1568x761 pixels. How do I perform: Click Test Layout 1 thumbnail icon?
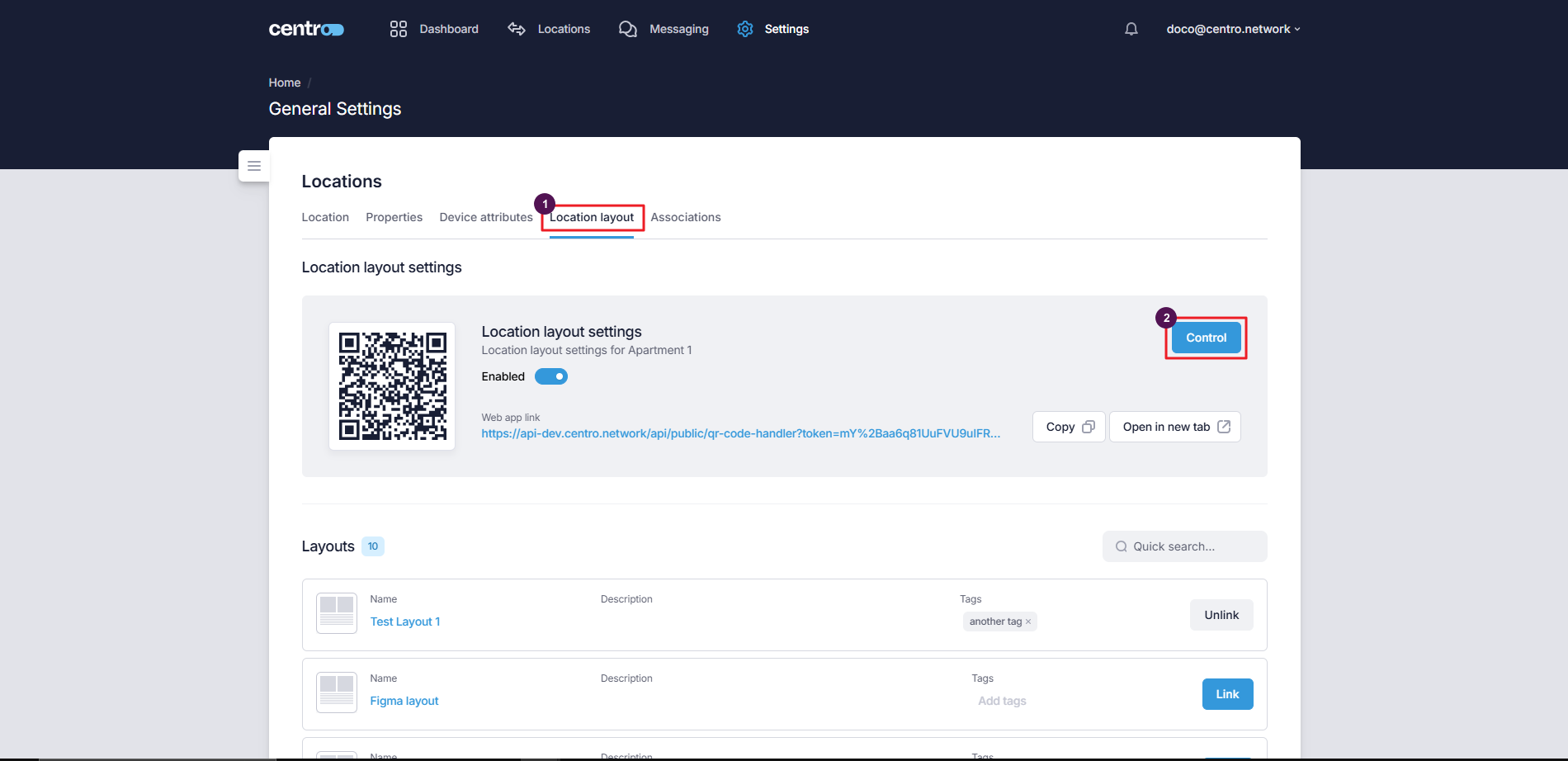(337, 613)
